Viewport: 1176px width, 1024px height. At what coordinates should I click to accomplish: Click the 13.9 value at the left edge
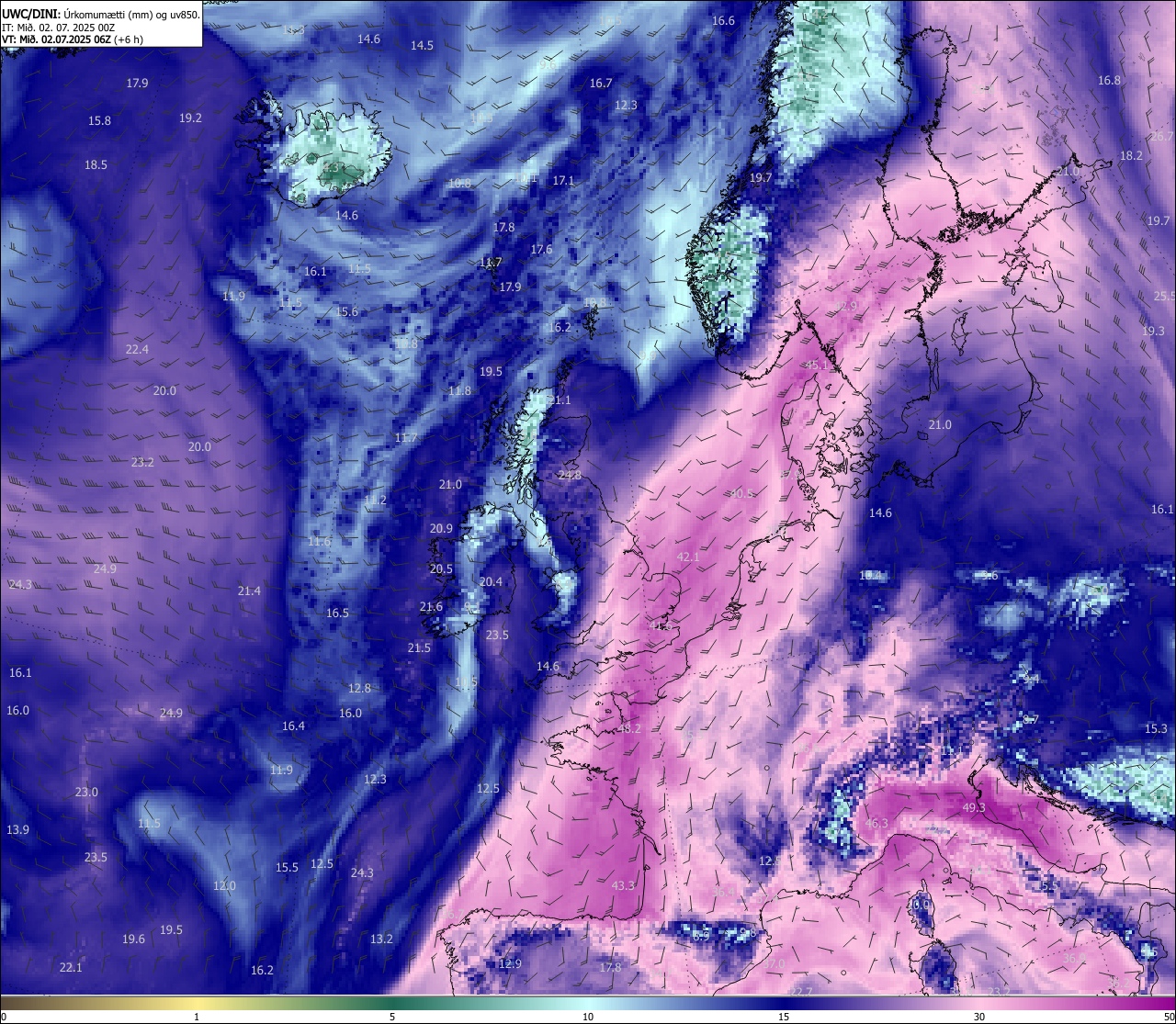click(17, 829)
